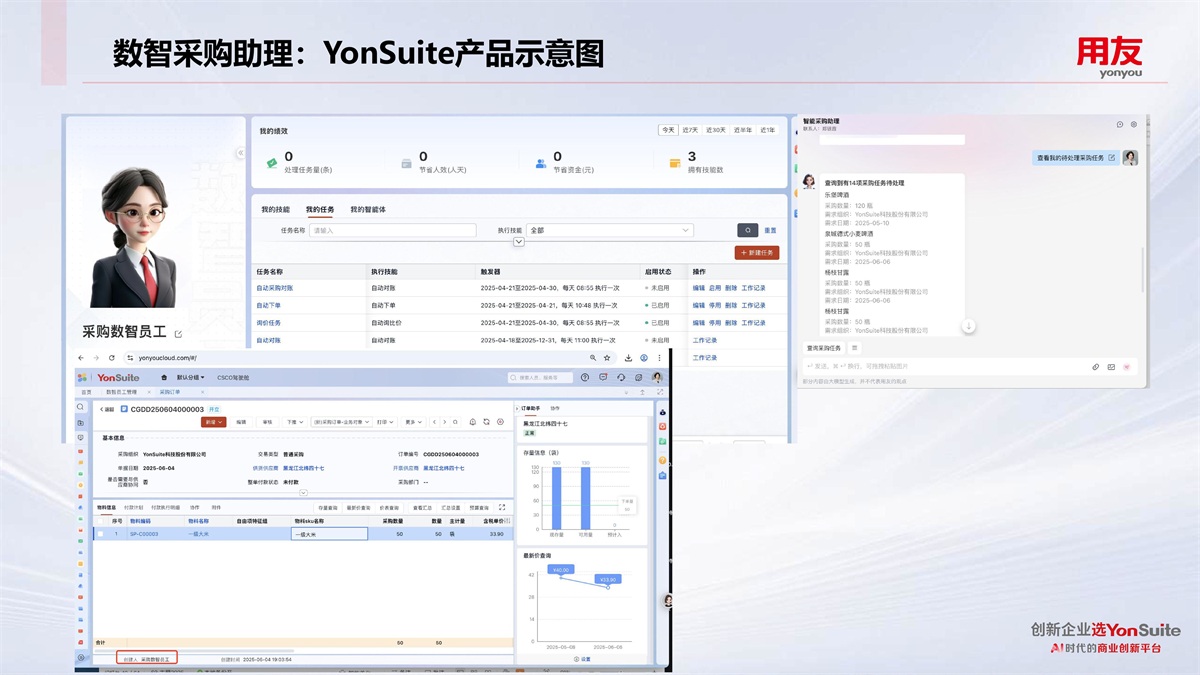Viewport: 1200px width, 675px height.
Task: Click the browser reload icon
Action: click(111, 358)
